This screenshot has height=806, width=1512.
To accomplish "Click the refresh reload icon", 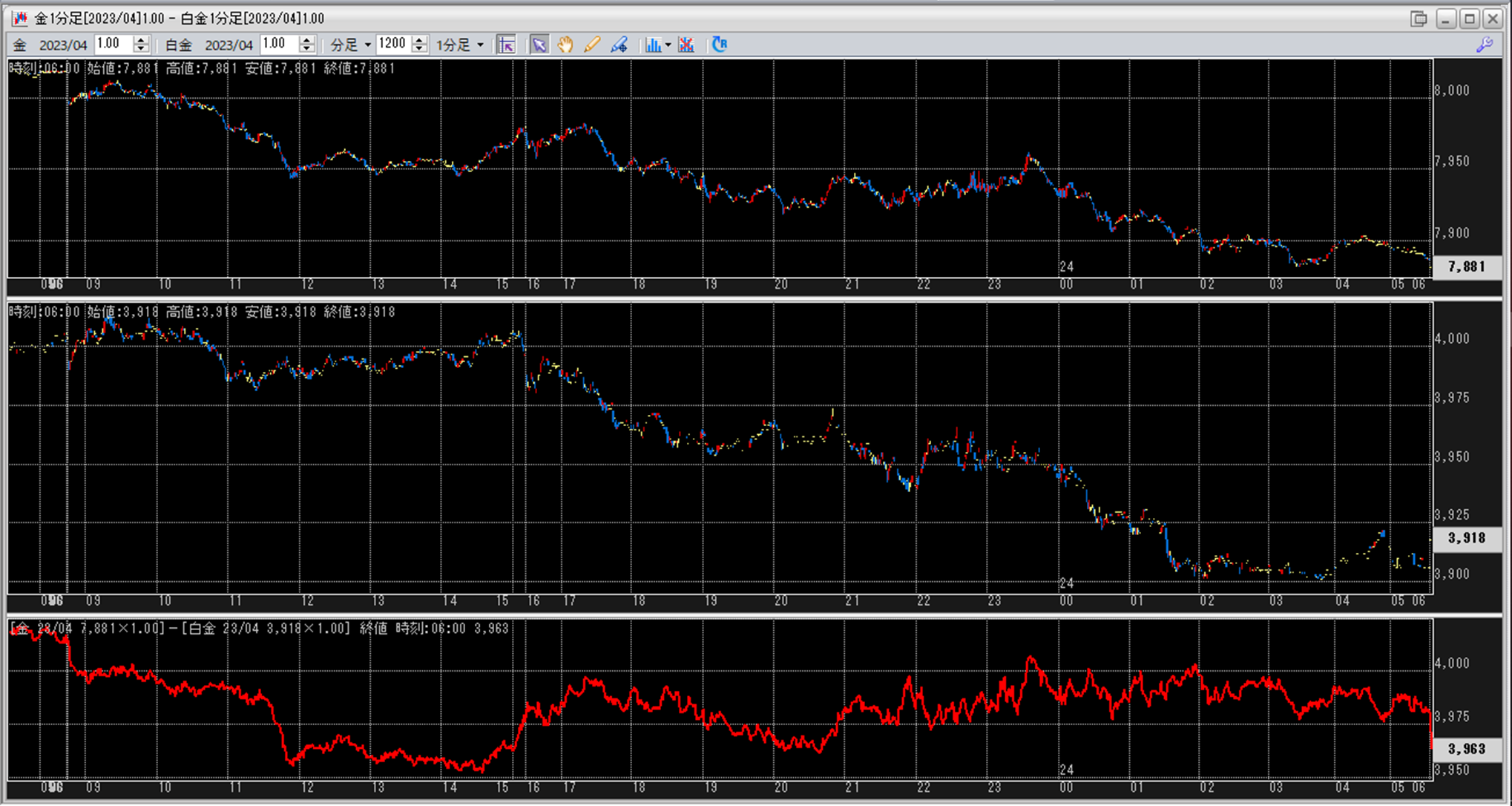I will coord(719,45).
